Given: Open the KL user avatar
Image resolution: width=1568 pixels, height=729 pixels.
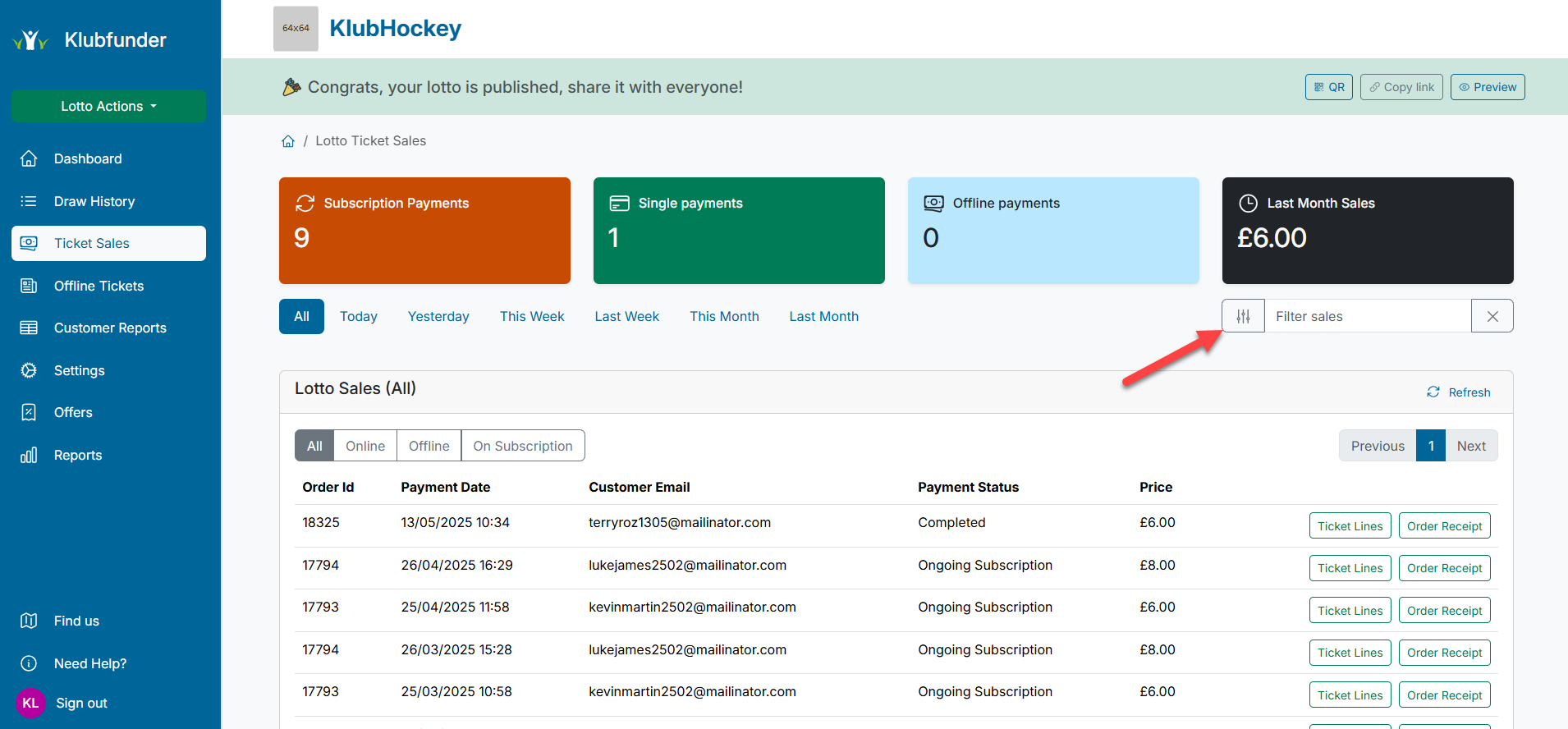Looking at the screenshot, I should pos(30,703).
